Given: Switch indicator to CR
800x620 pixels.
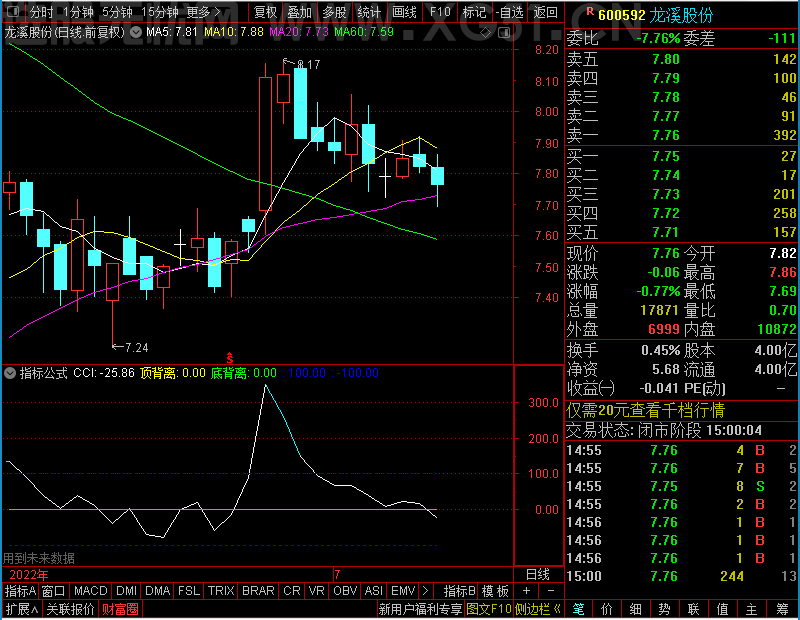Looking at the screenshot, I should pyautogui.click(x=292, y=591).
